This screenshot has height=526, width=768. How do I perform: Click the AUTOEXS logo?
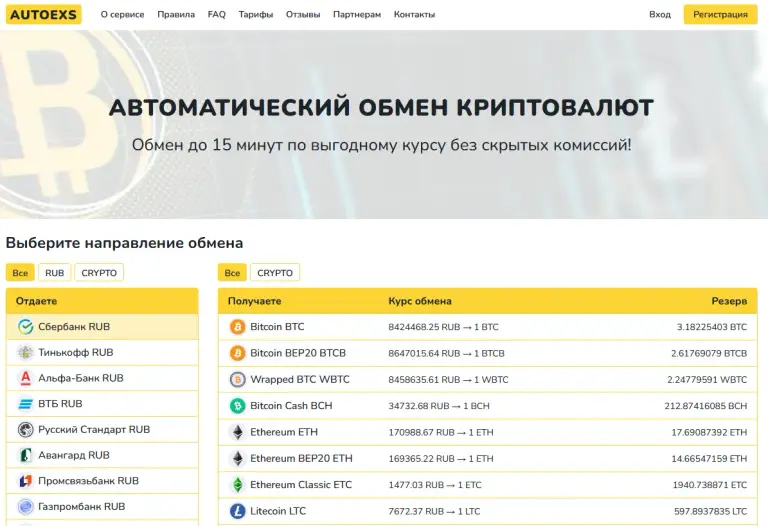coord(44,15)
